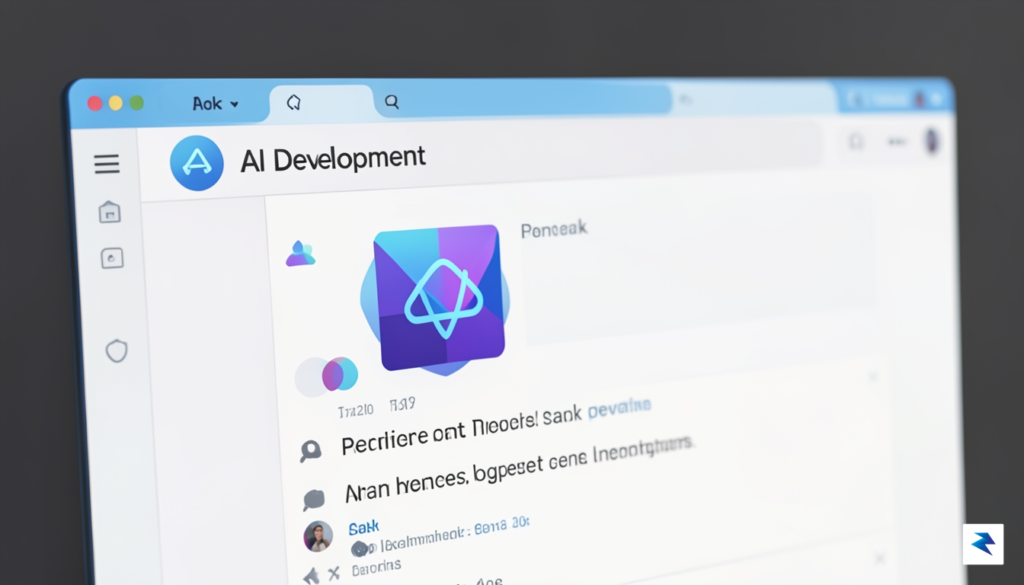Expand the Aok dropdown in the title bar
The width and height of the screenshot is (1024, 585).
216,103
